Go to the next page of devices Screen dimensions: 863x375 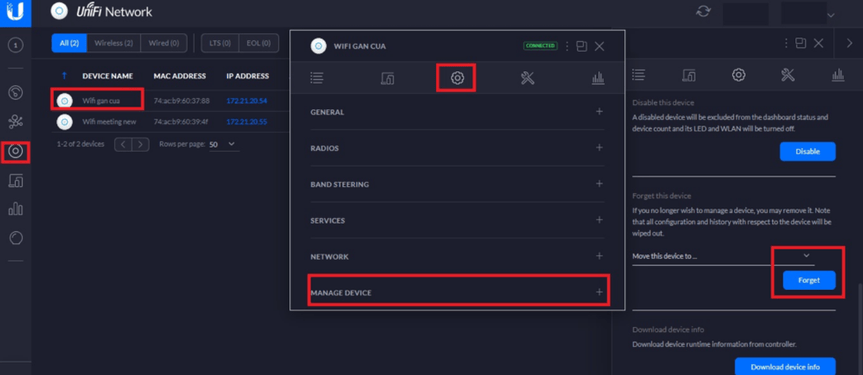[x=141, y=144]
